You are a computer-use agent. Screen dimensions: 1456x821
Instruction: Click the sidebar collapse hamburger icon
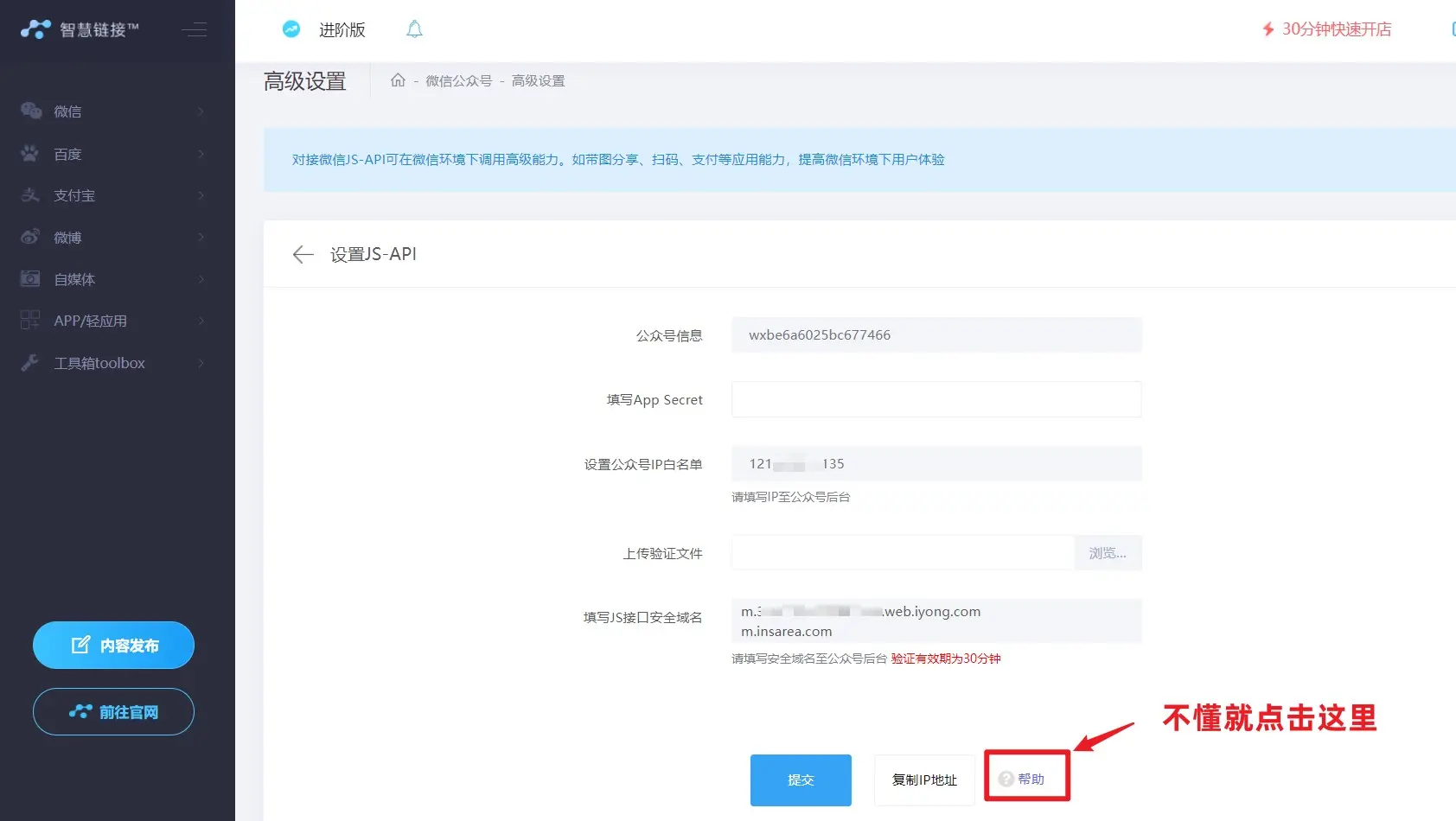[x=195, y=30]
